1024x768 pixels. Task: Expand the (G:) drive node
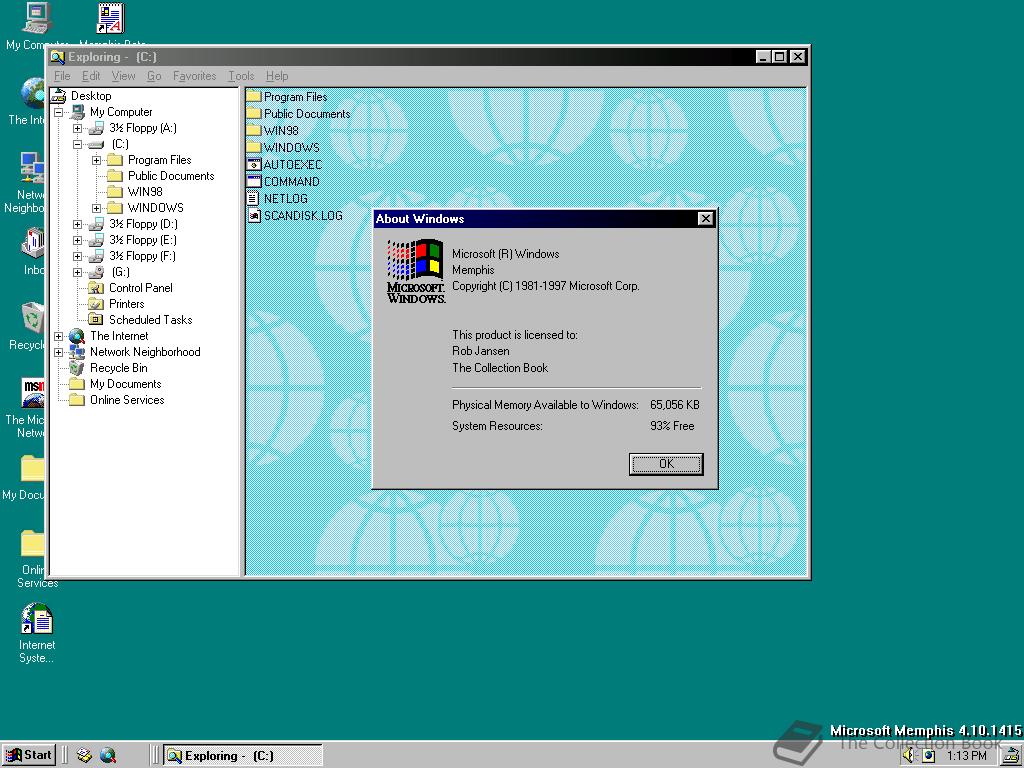(78, 272)
